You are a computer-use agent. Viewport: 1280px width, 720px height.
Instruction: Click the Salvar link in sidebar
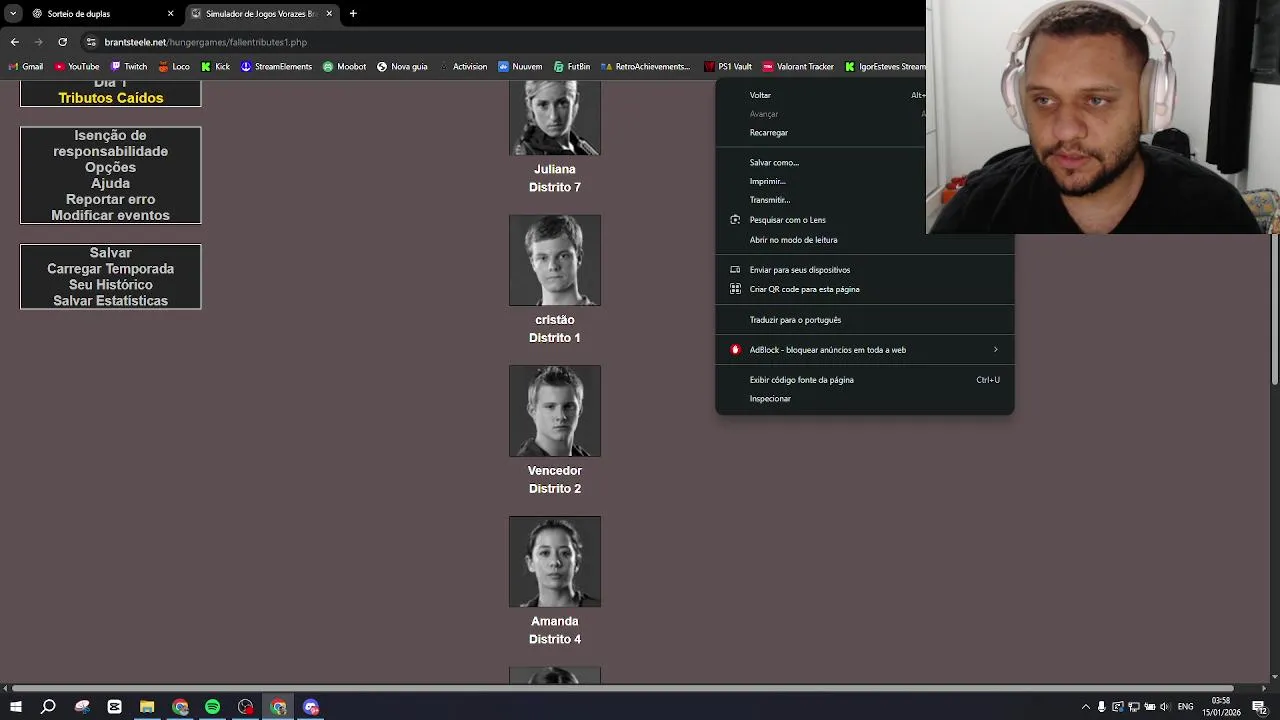pos(110,253)
